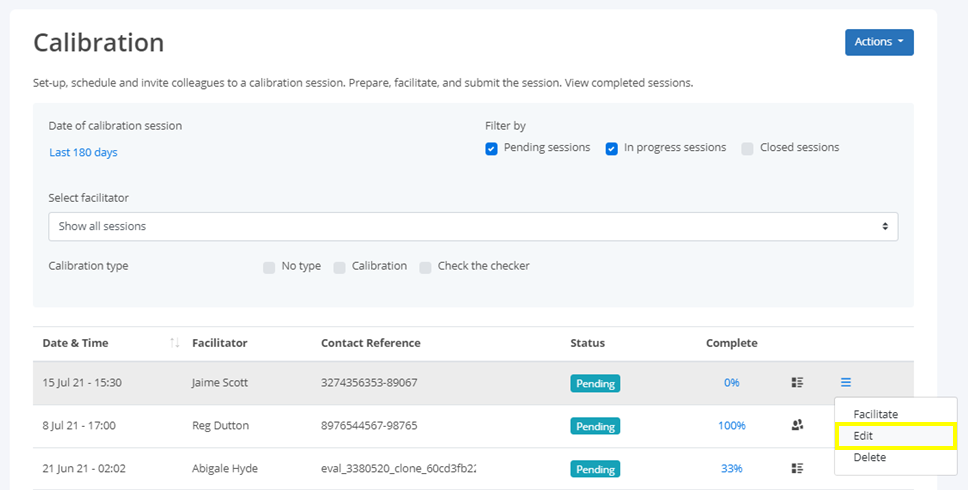The image size is (968, 490).
Task: Tick the No type checkbox
Action: coord(269,267)
